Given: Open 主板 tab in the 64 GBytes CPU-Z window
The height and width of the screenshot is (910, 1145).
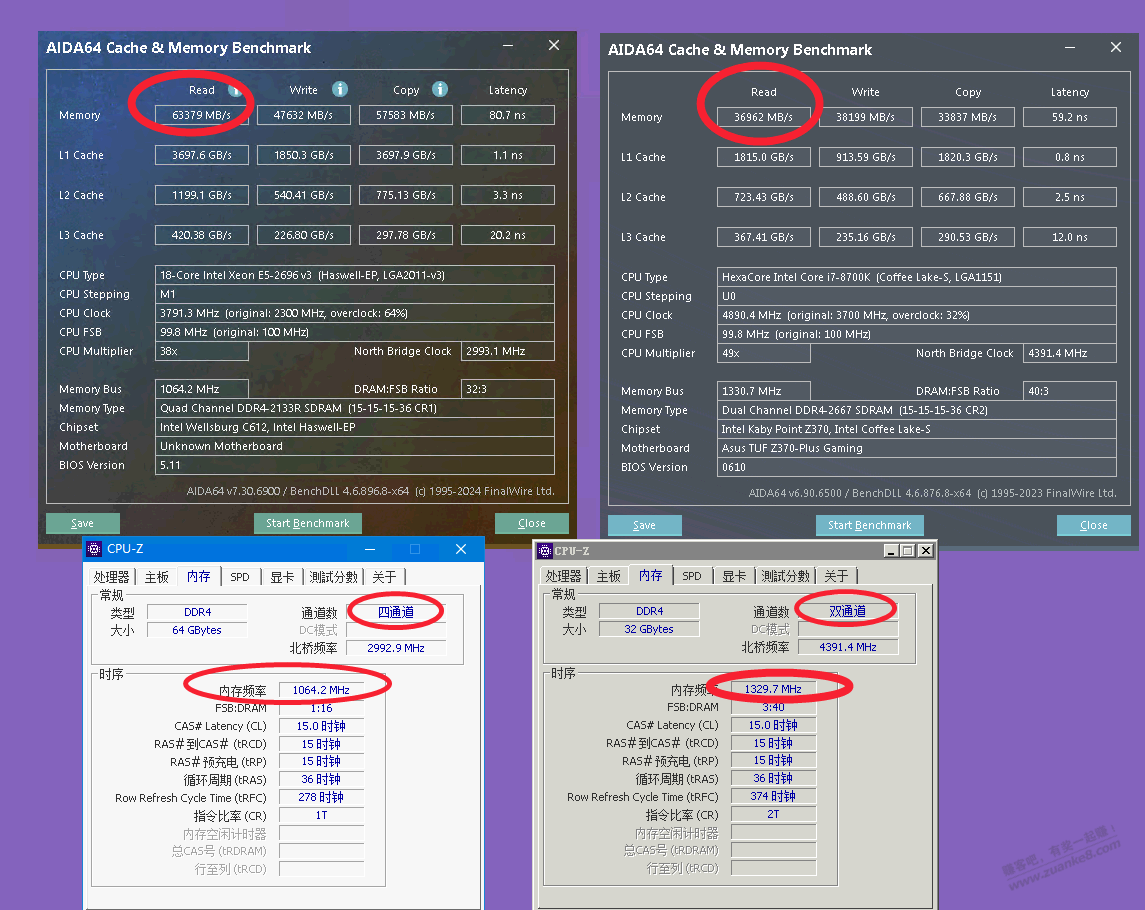Looking at the screenshot, I should coord(156,577).
